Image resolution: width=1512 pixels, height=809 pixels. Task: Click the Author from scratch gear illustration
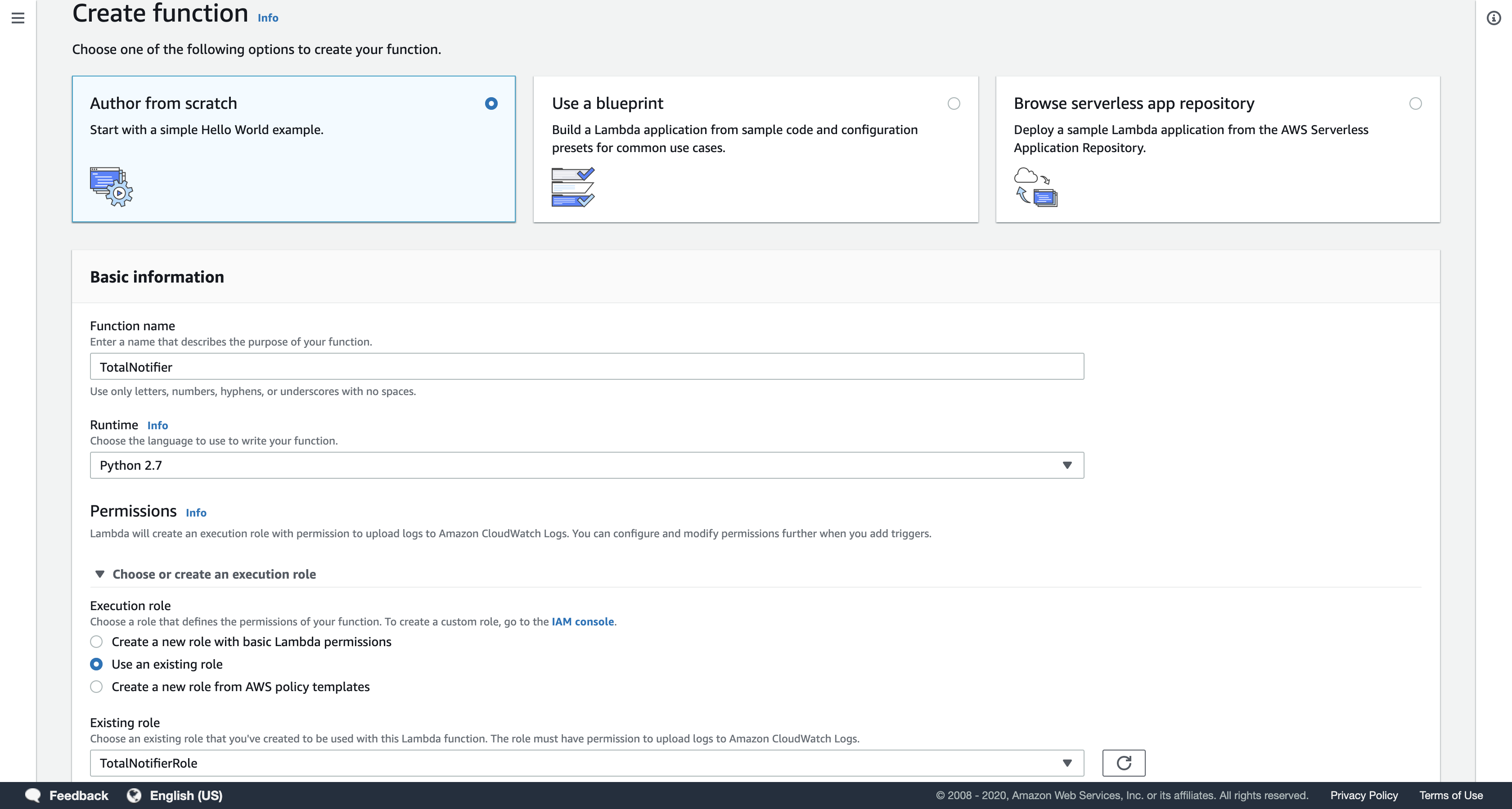click(112, 187)
